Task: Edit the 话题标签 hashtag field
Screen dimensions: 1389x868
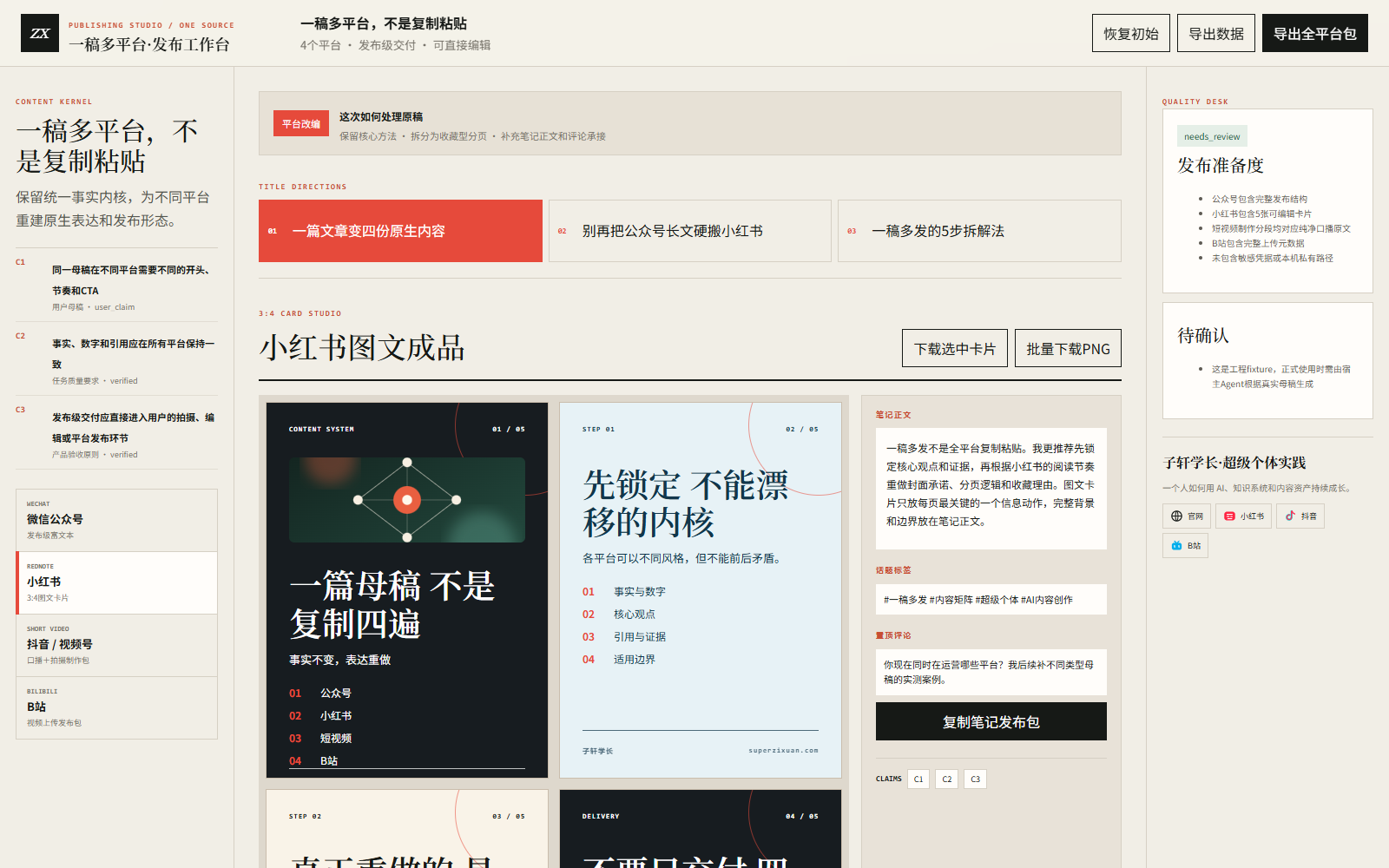Action: [991, 599]
